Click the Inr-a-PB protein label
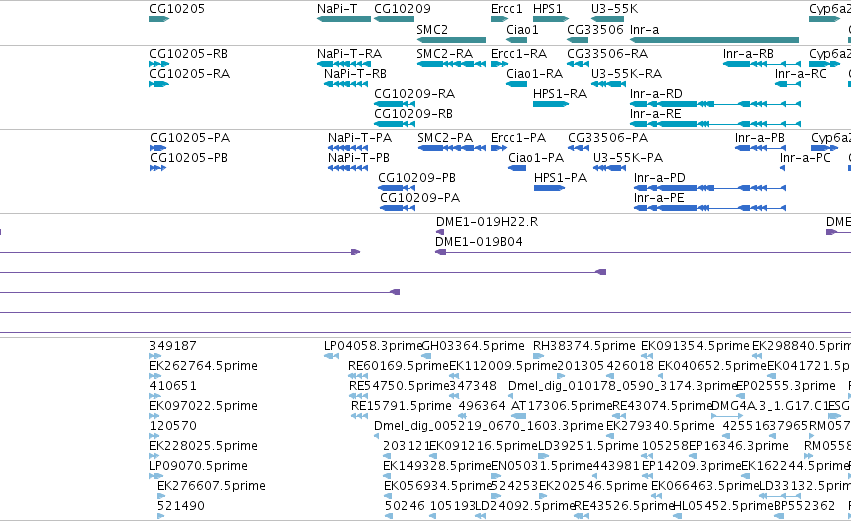Screen dimensions: 851x521 (x=760, y=138)
